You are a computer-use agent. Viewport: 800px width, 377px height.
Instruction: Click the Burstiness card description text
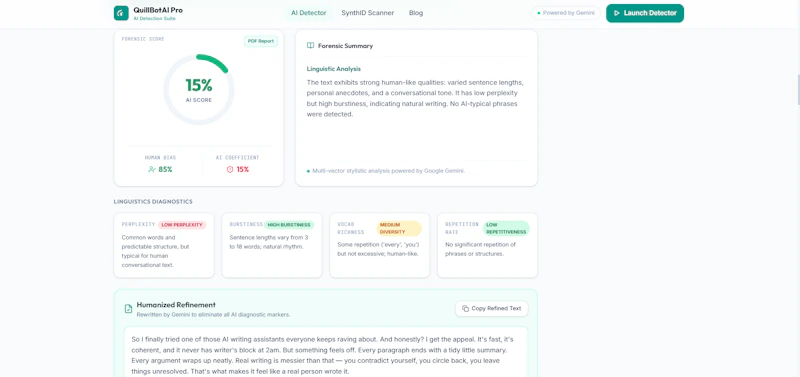pyautogui.click(x=268, y=242)
